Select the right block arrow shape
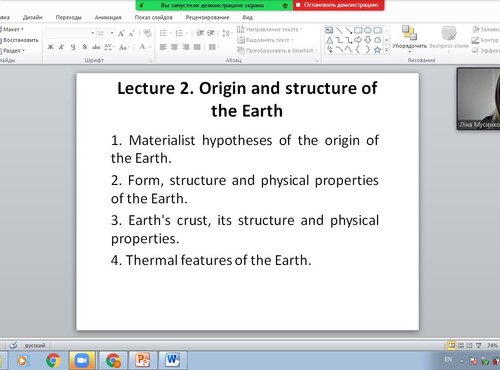This screenshot has height=370, width=500. point(358,40)
